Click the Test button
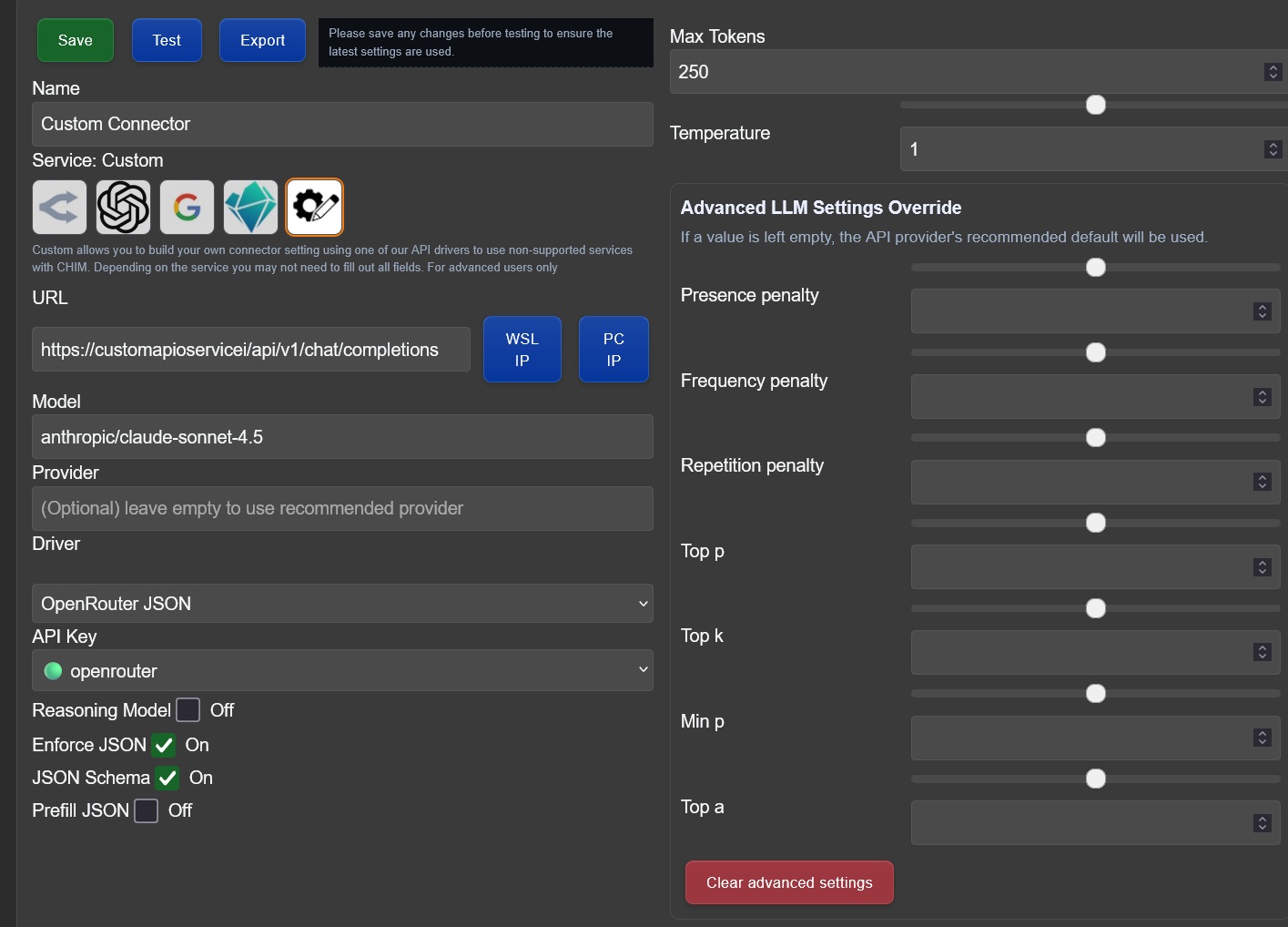Image resolution: width=1288 pixels, height=927 pixels. 167,41
